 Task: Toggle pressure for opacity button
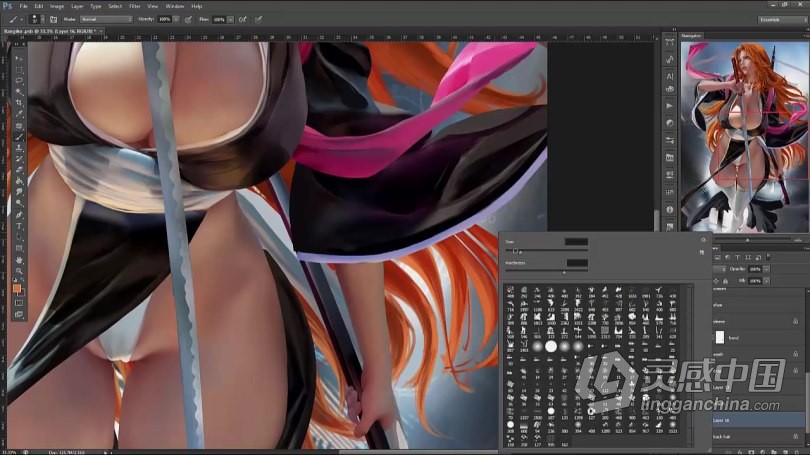(188, 19)
